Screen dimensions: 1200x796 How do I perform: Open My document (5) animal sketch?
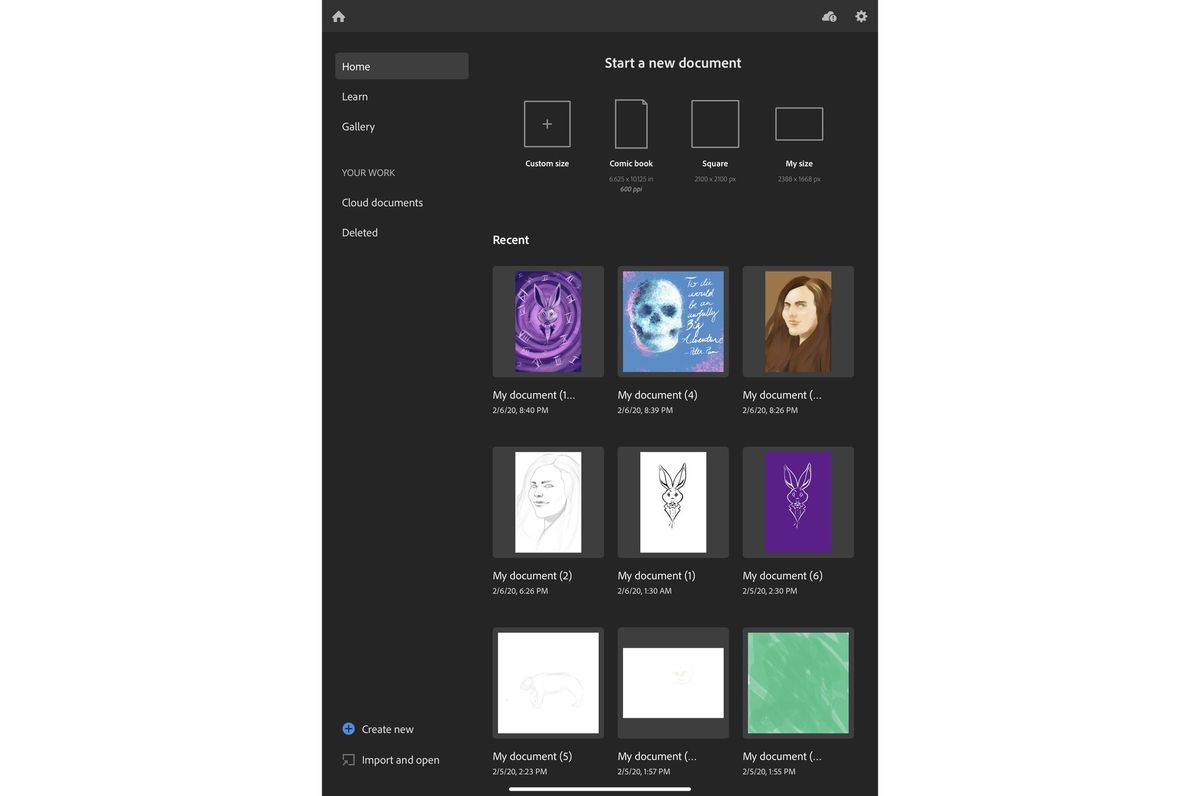pyautogui.click(x=548, y=681)
